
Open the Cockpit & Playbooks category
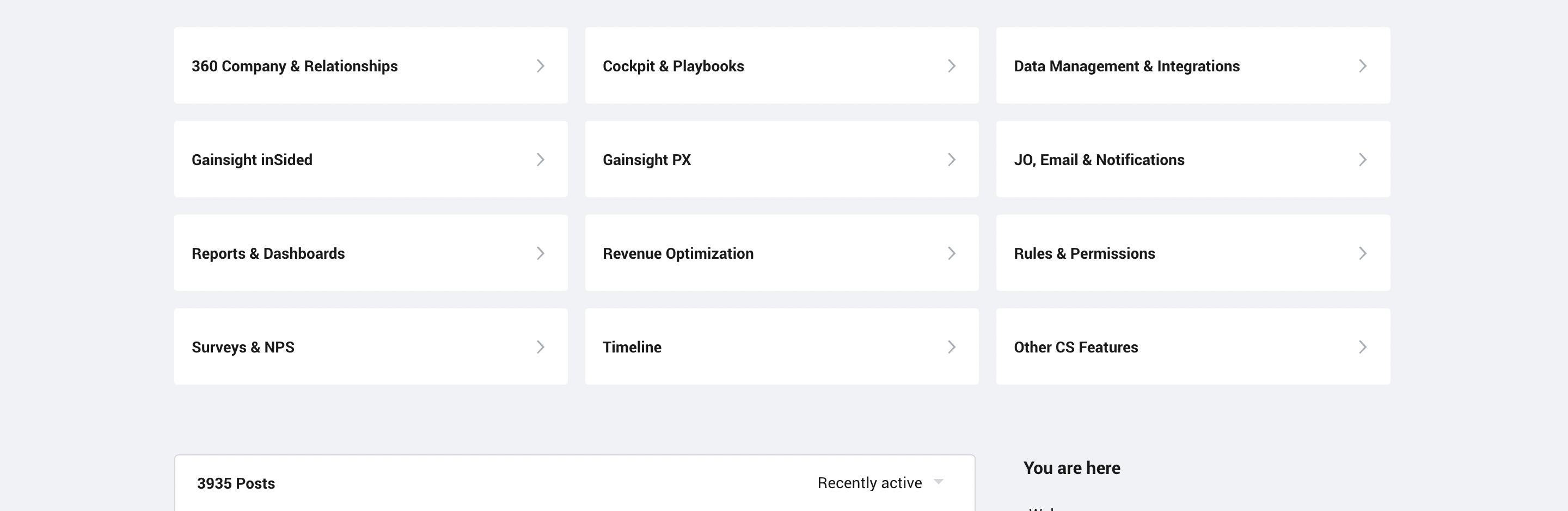[x=782, y=65]
